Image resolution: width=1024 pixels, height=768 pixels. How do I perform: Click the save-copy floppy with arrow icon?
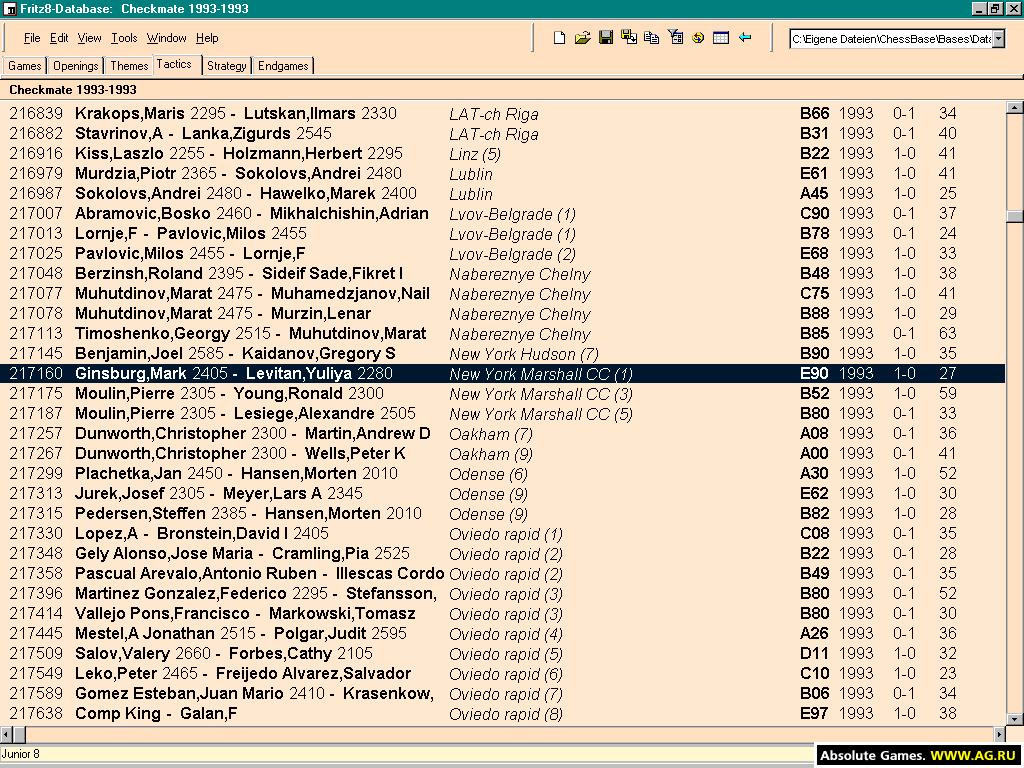point(629,37)
